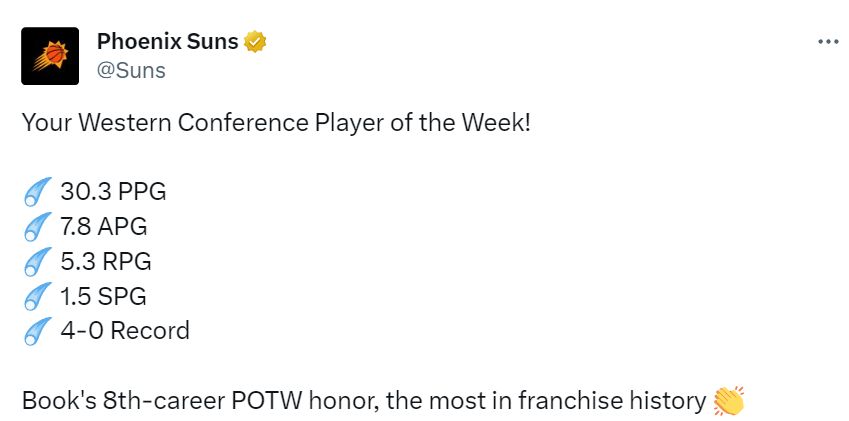The image size is (849, 421).
Task: Click the gold verified checkmark badge
Action: tap(256, 42)
